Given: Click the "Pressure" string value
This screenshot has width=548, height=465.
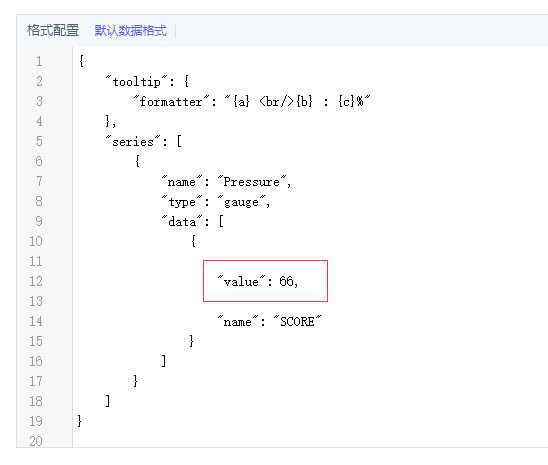Looking at the screenshot, I should click(252, 182).
